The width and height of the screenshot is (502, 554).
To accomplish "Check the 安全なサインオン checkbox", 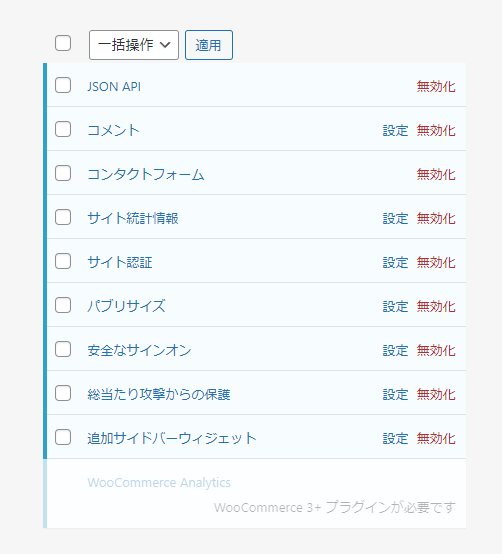I will point(63,349).
